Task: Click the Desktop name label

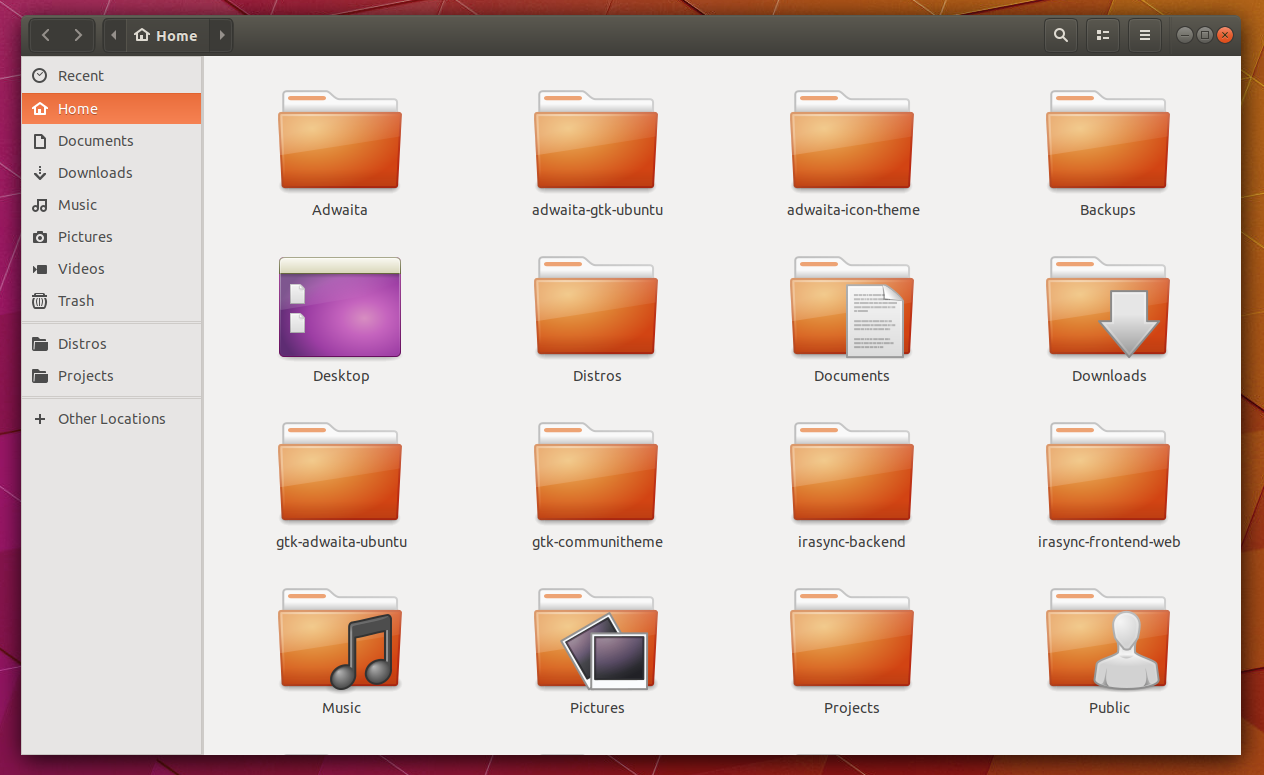Action: (x=341, y=376)
